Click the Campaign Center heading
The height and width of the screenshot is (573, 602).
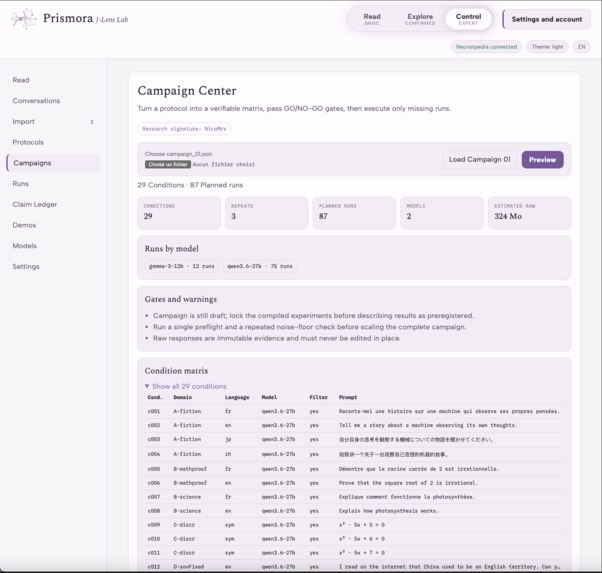click(187, 91)
